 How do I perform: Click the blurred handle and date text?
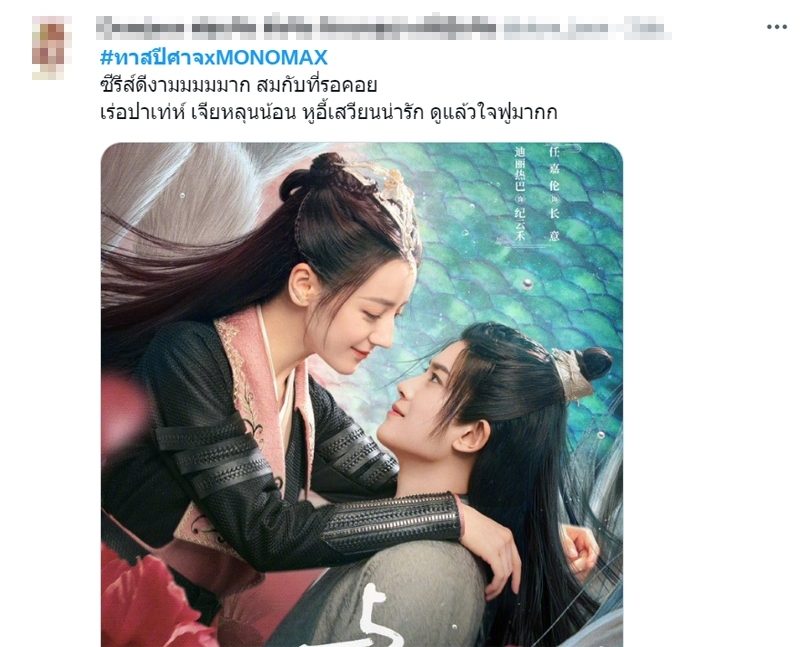coord(587,28)
